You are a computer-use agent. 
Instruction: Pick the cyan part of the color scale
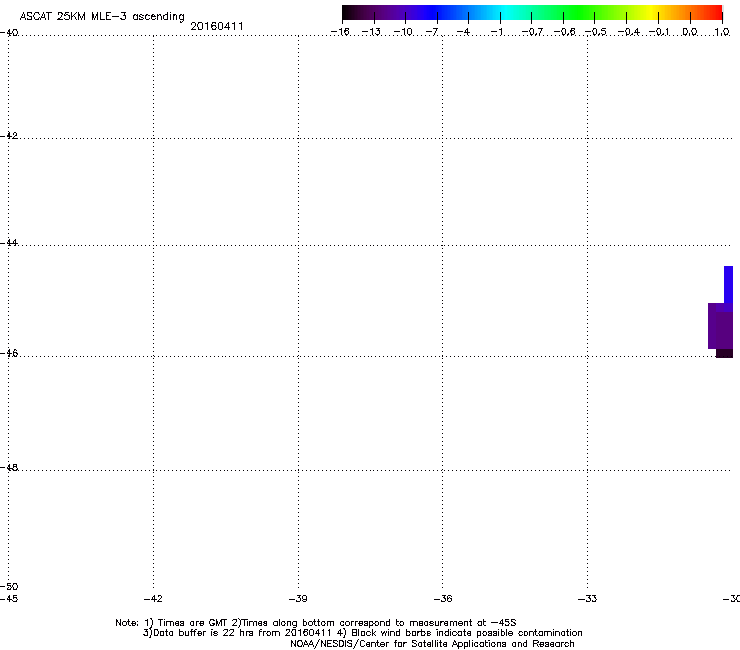tap(507, 13)
